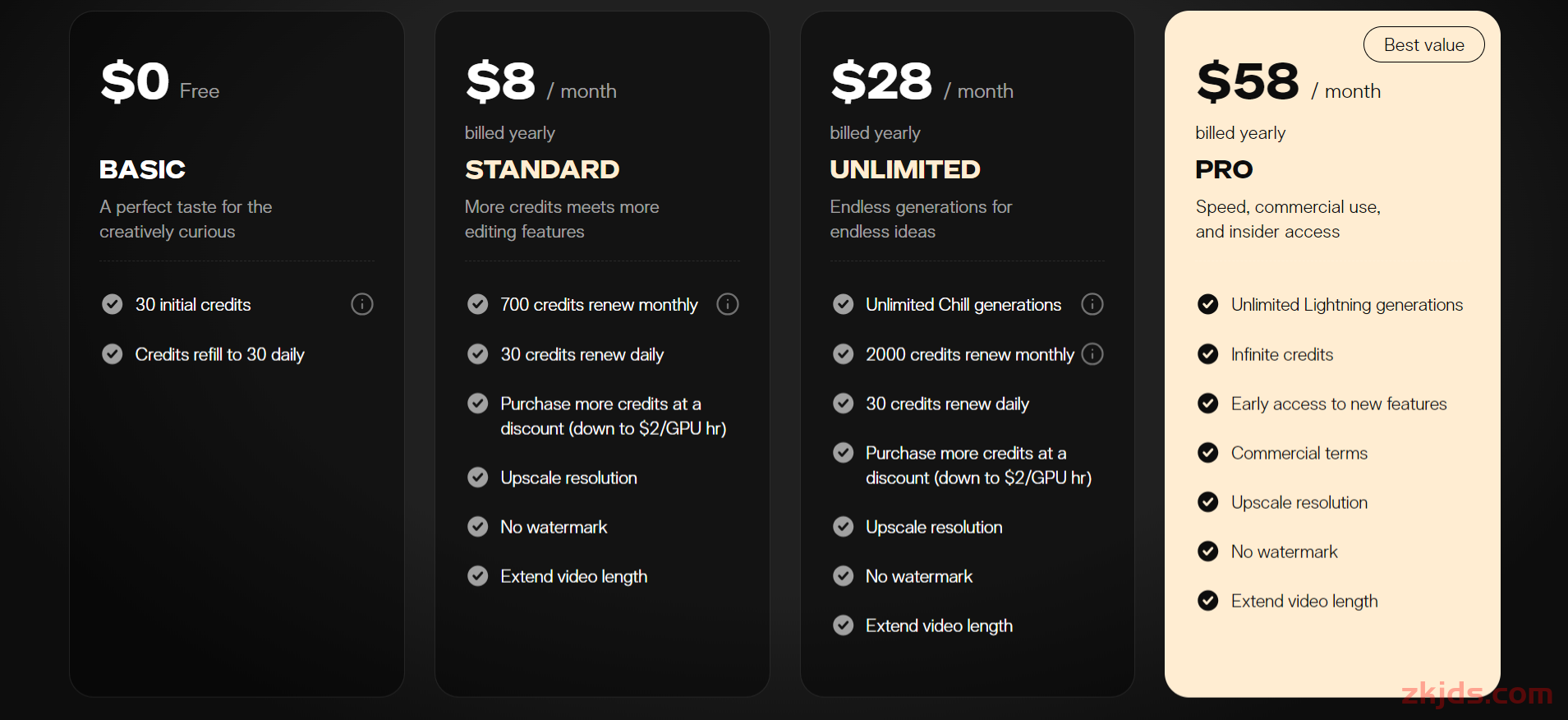1568x720 pixels.
Task: Click the $0 Free price text
Action: tap(160, 82)
